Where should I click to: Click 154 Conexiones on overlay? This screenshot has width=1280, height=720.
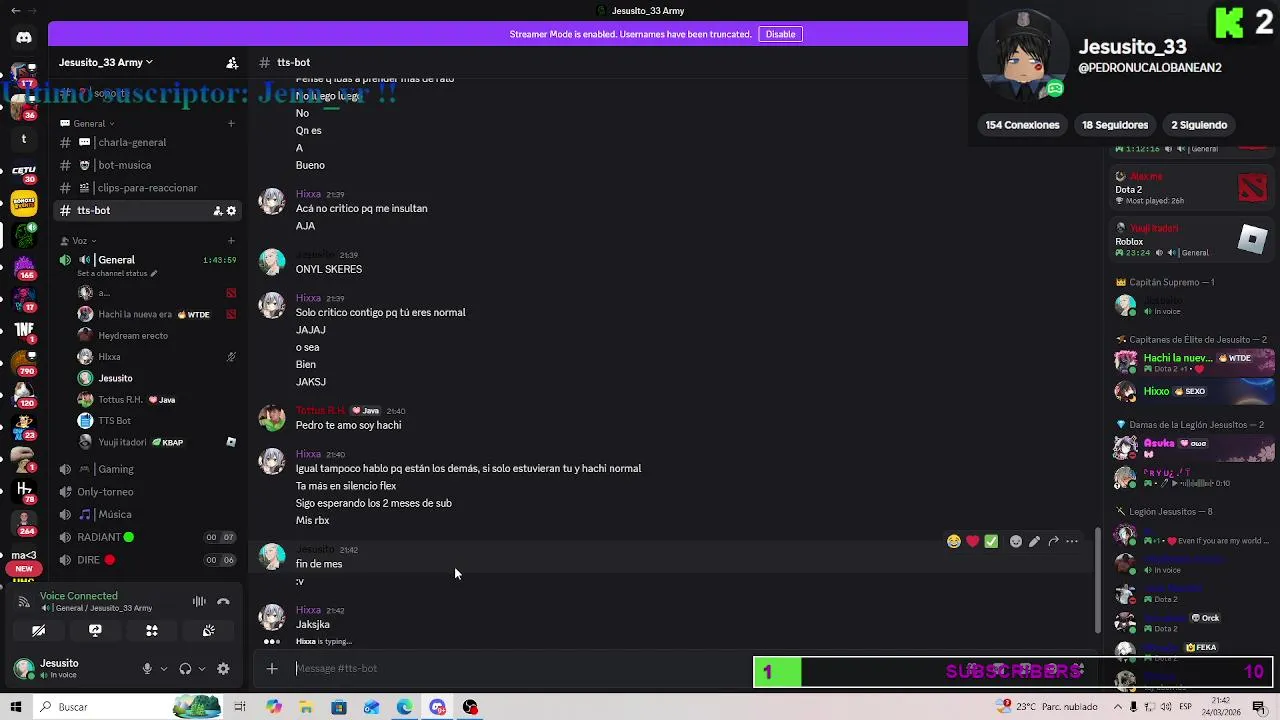point(1022,125)
